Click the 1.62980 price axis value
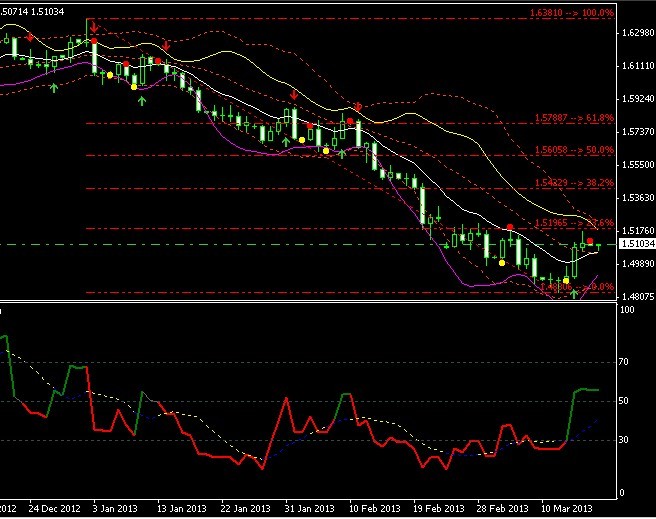The width and height of the screenshot is (656, 519). [x=638, y=33]
